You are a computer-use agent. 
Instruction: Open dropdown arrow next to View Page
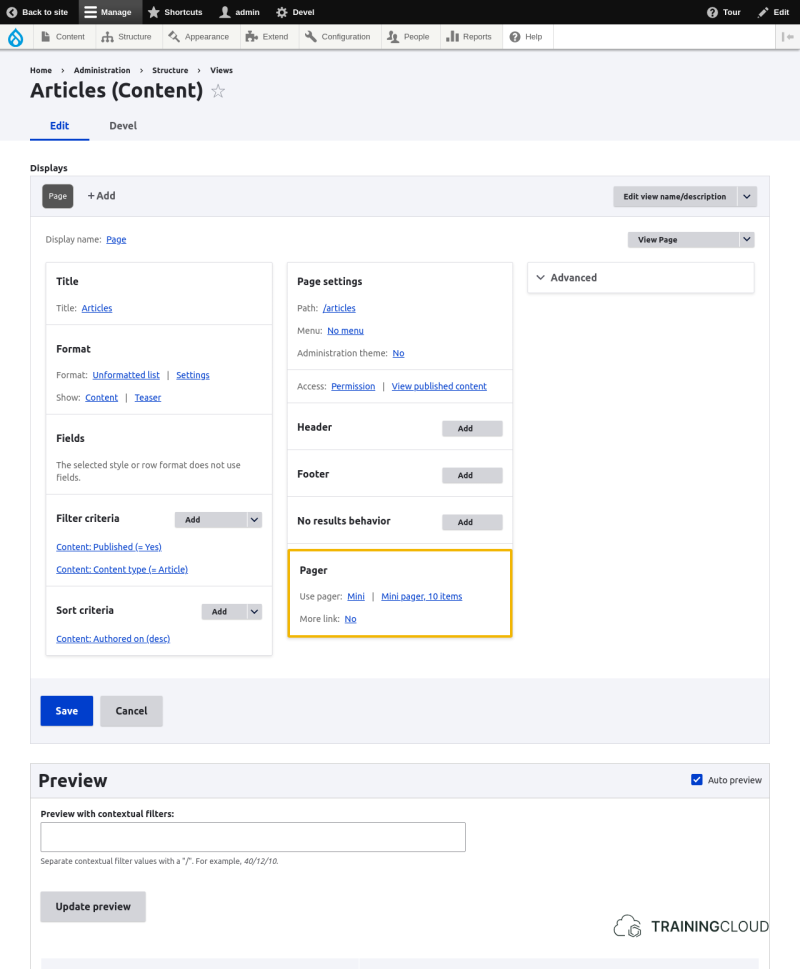click(747, 240)
